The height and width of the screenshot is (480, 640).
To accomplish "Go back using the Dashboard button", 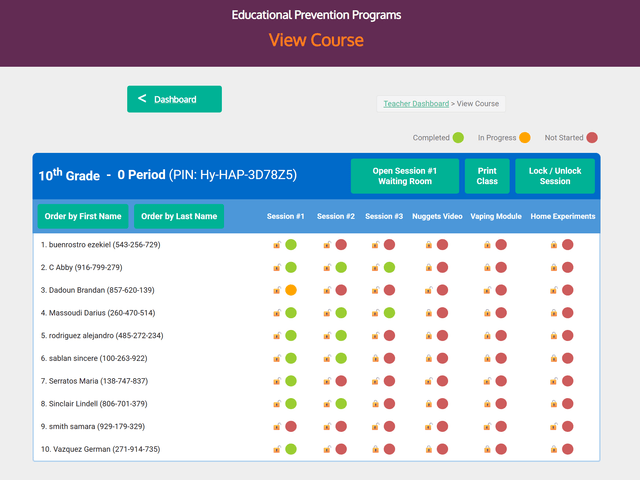I will (174, 99).
